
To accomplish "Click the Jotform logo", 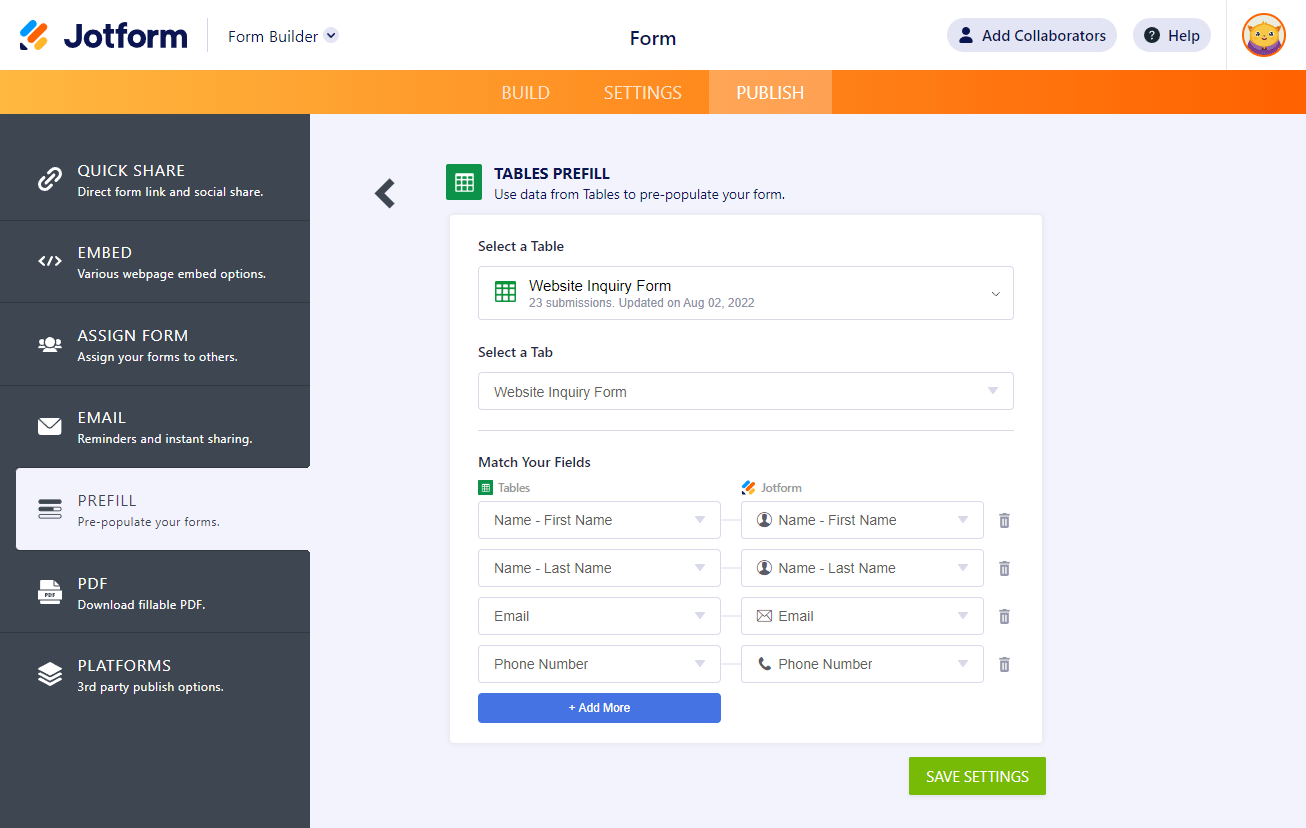I will (103, 36).
